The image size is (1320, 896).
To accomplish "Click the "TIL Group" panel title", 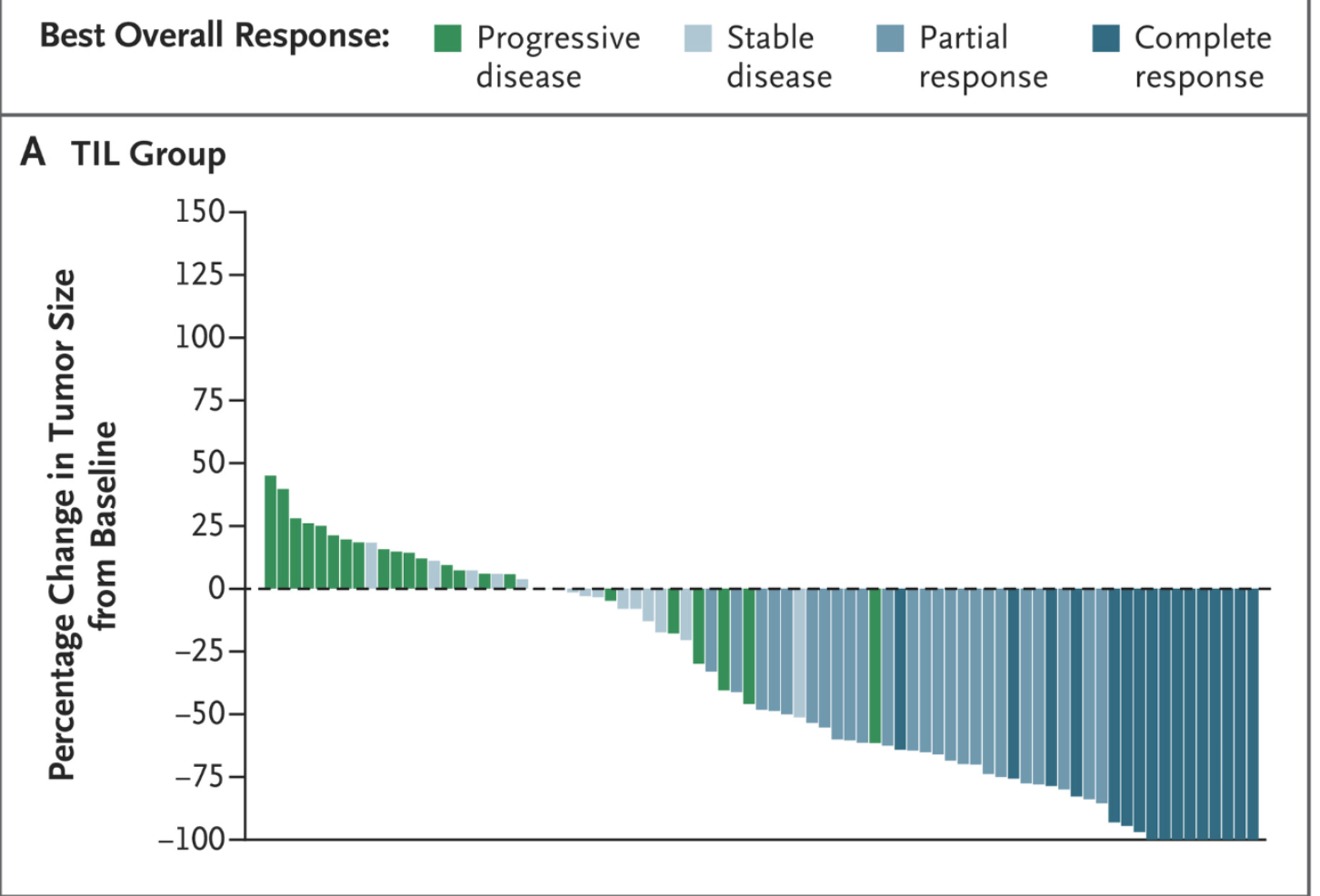I will (148, 154).
